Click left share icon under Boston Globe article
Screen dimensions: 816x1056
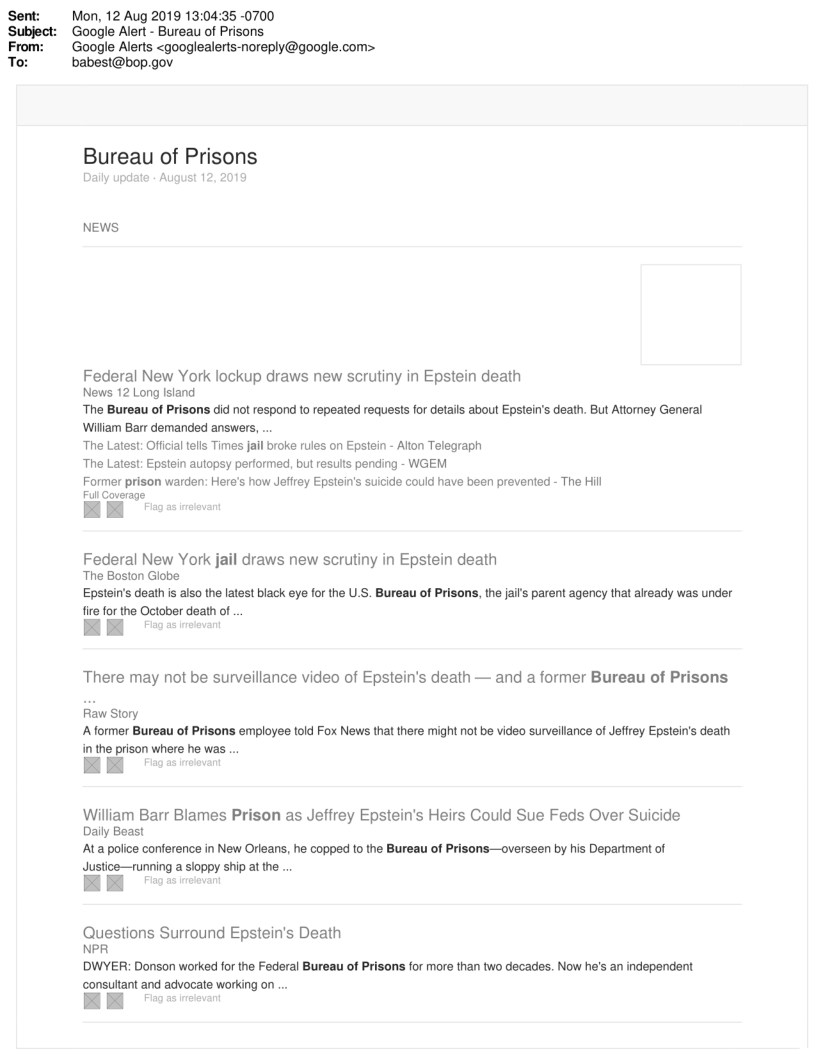pos(92,628)
